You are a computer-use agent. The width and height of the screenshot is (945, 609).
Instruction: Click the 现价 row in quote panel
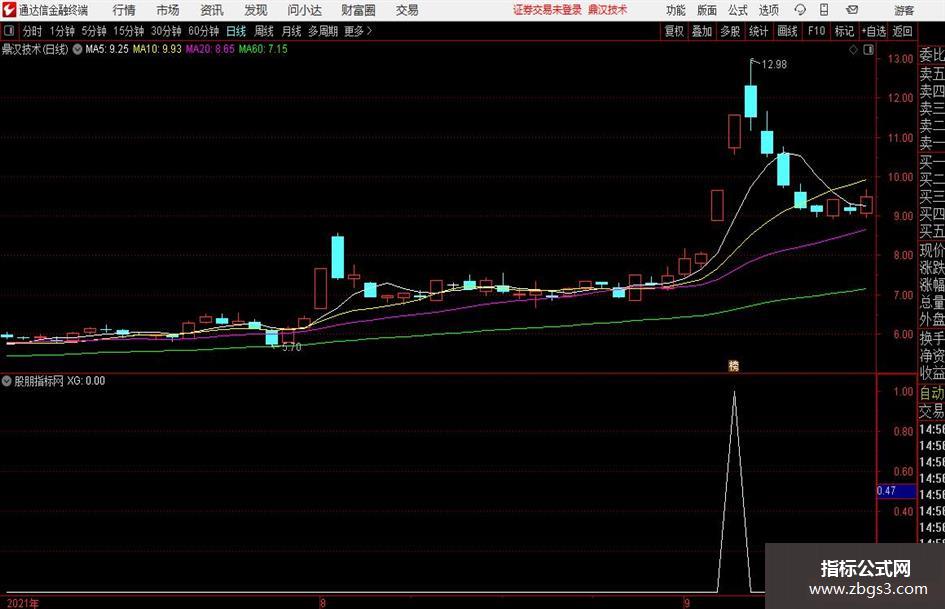tap(932, 250)
